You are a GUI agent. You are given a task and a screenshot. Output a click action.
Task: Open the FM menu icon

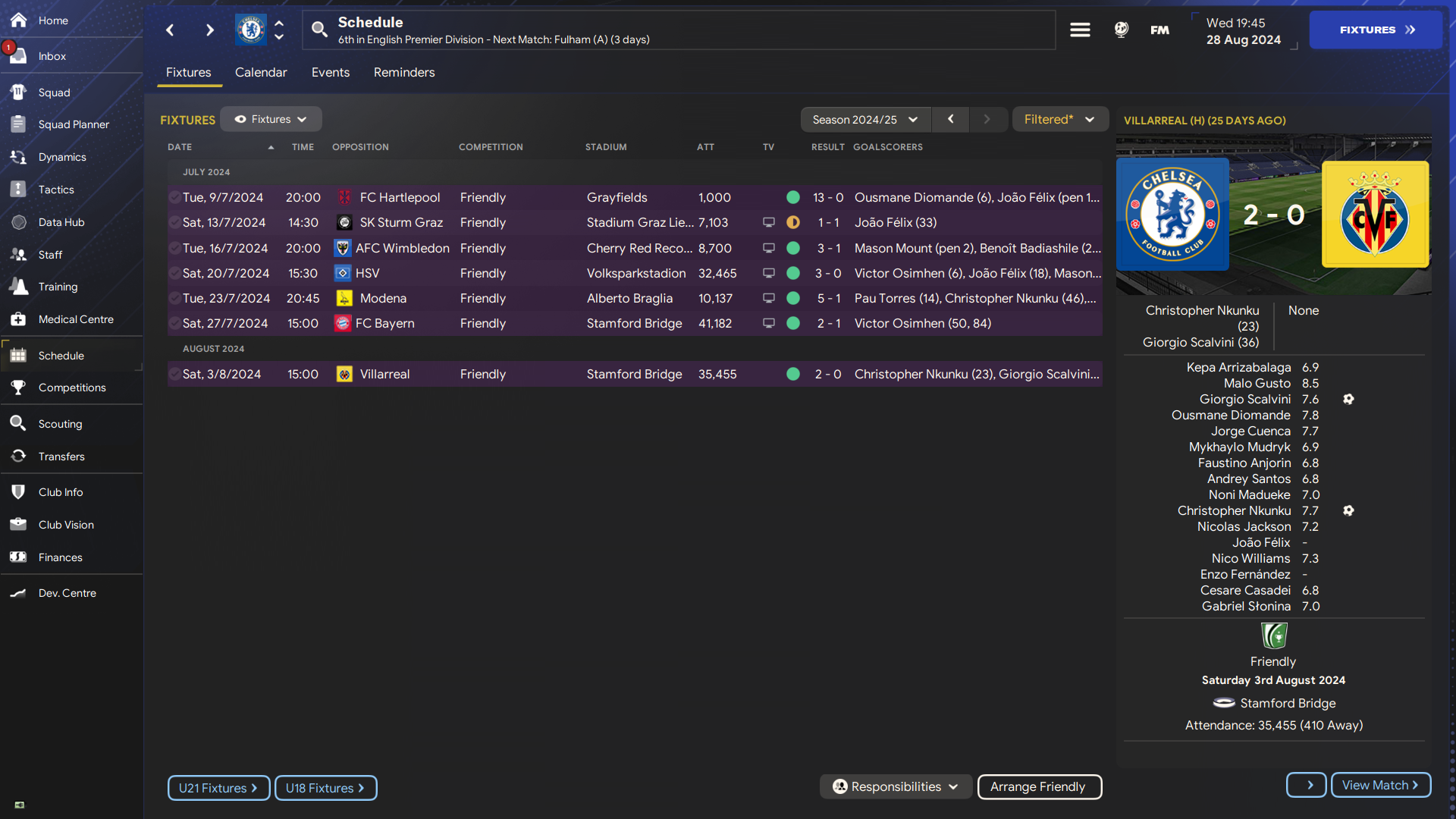coord(1159,30)
